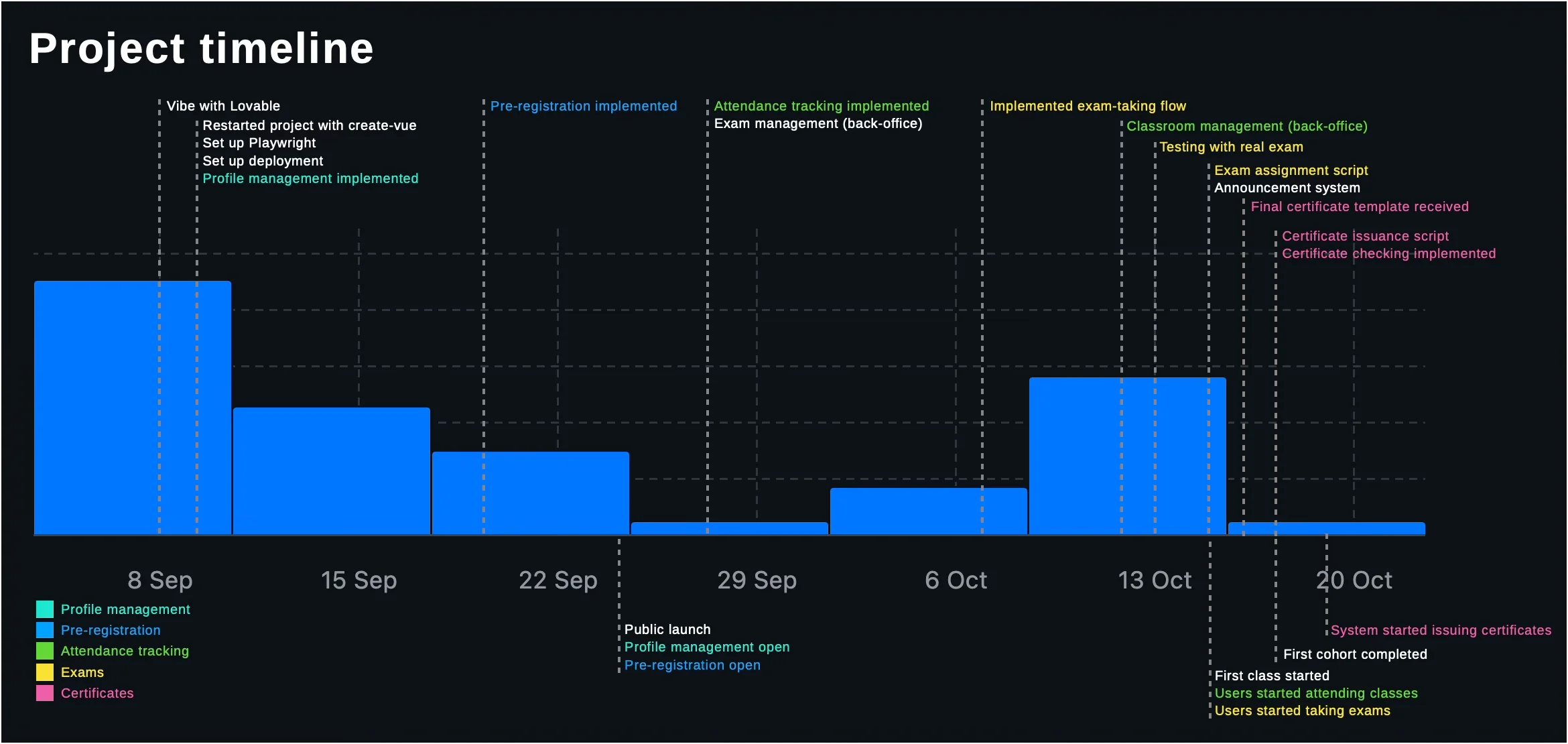
Task: Click 'Public launch' event label
Action: tap(667, 629)
